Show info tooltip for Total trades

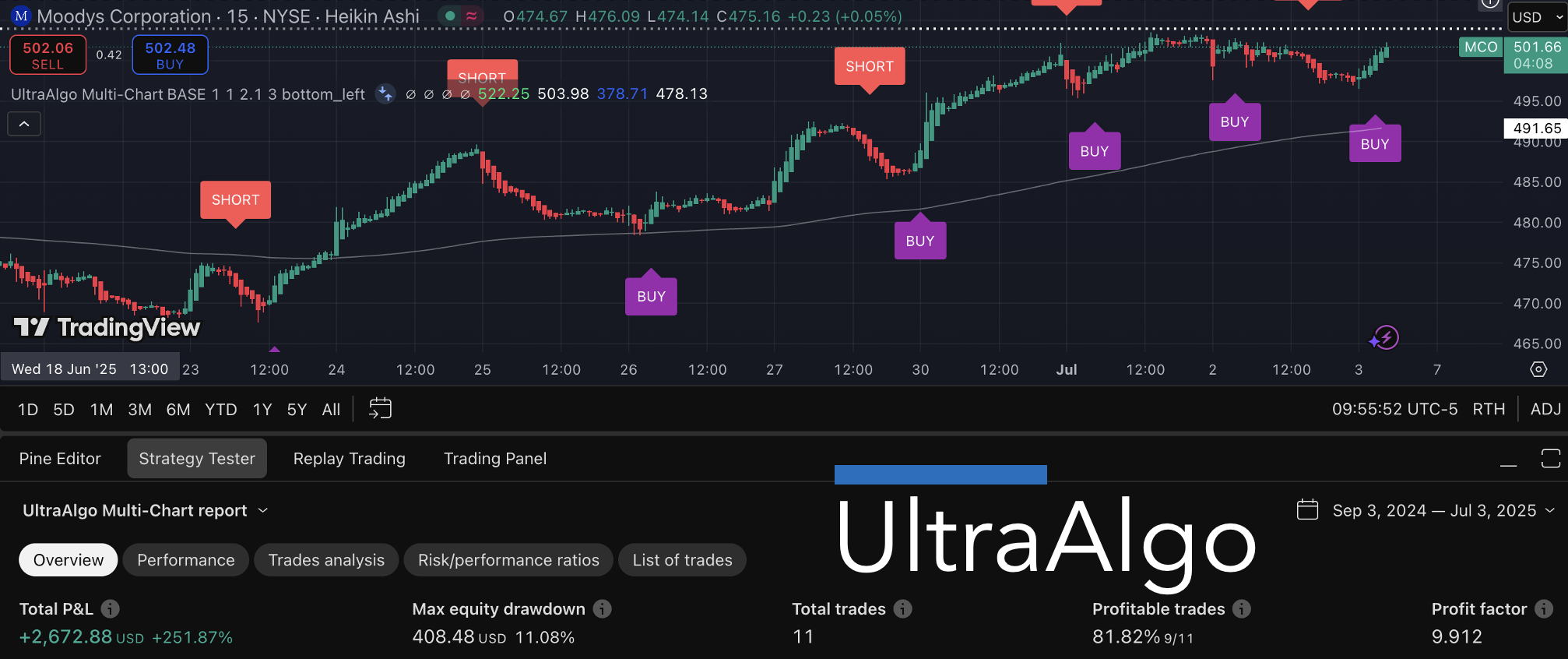click(x=902, y=609)
